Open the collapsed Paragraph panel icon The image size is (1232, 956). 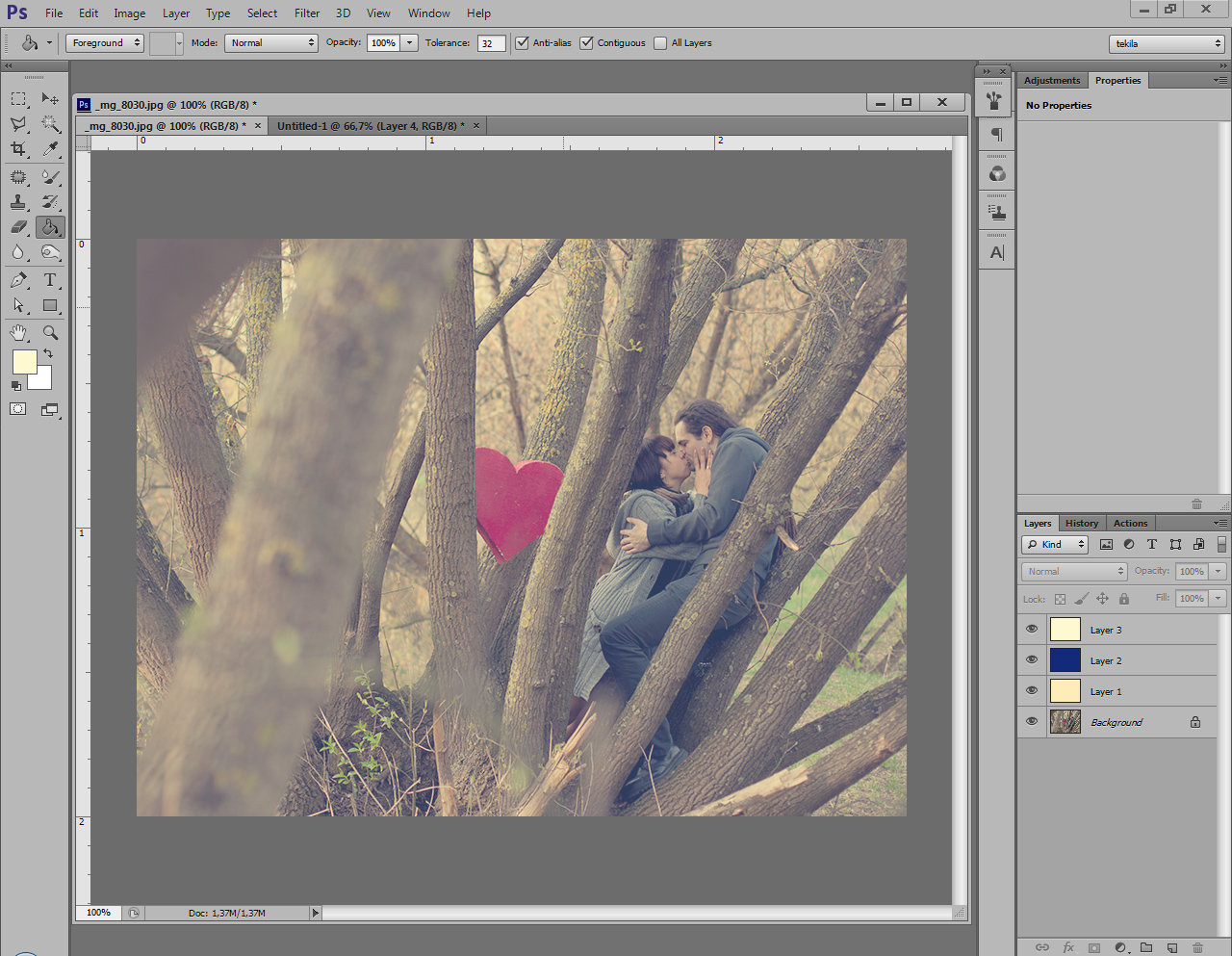click(997, 135)
